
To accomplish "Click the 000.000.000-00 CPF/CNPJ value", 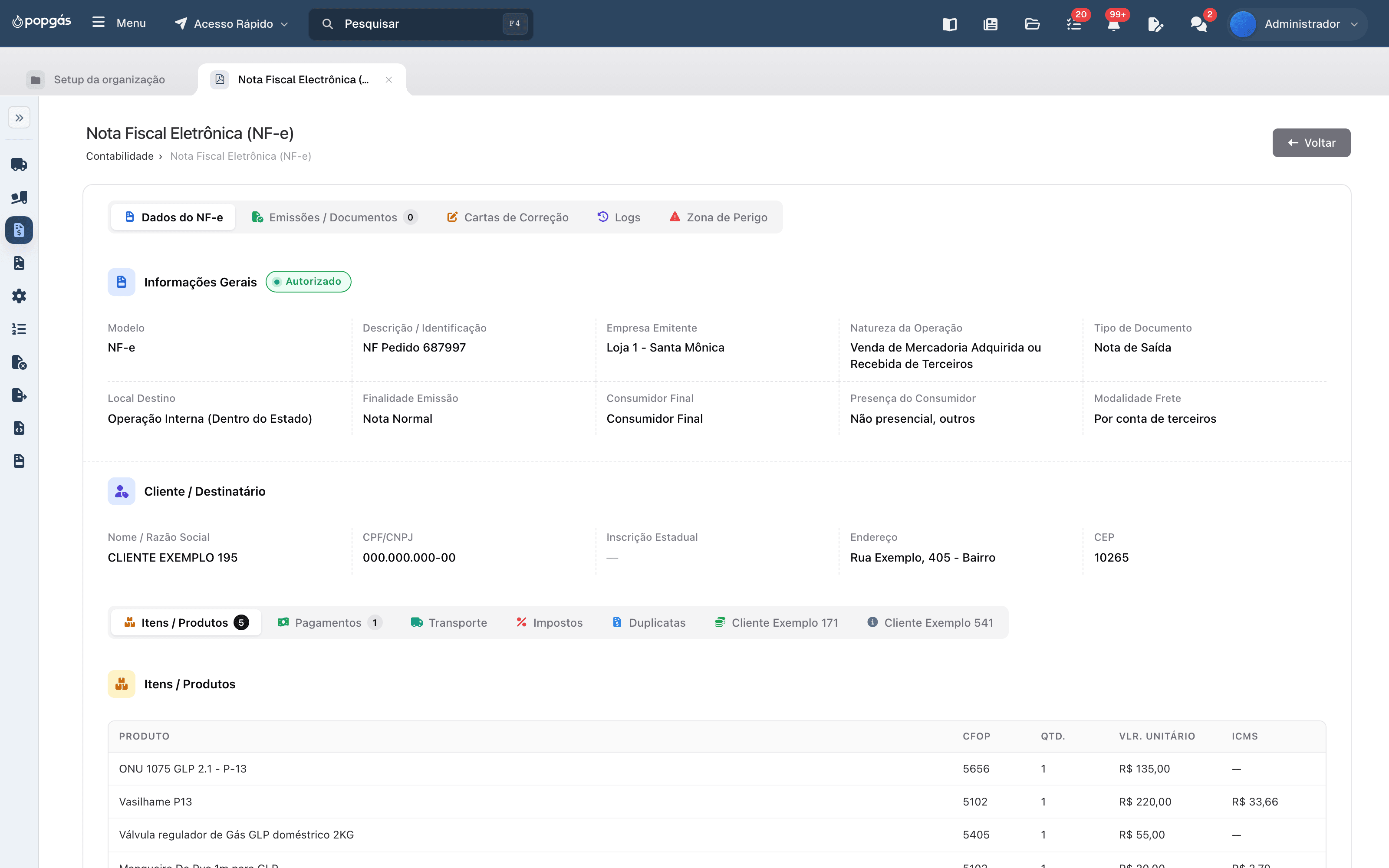I will 409,557.
